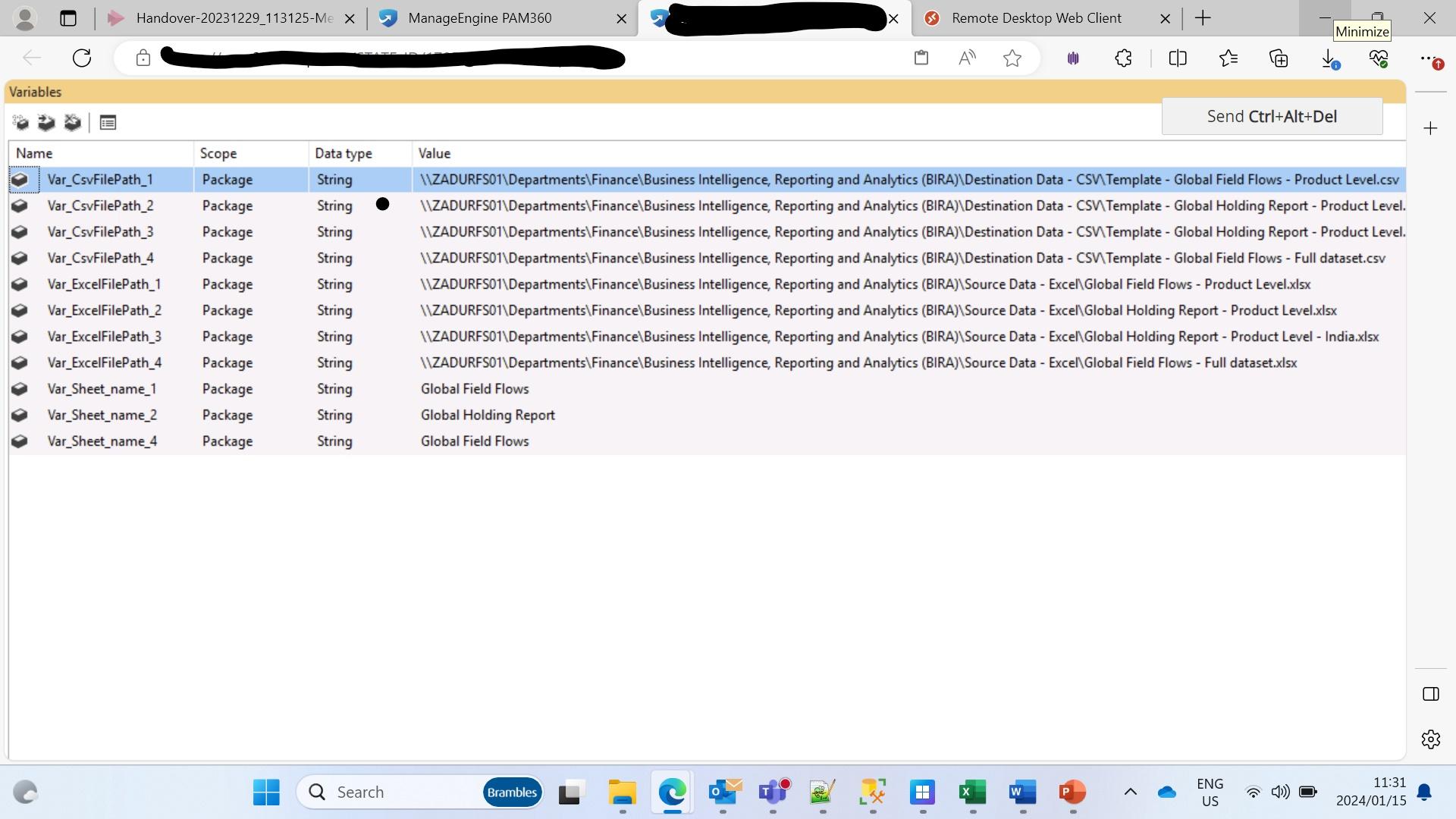Select the Var_Sheet_name_2 variable row
This screenshot has height=819, width=1456.
click(102, 416)
